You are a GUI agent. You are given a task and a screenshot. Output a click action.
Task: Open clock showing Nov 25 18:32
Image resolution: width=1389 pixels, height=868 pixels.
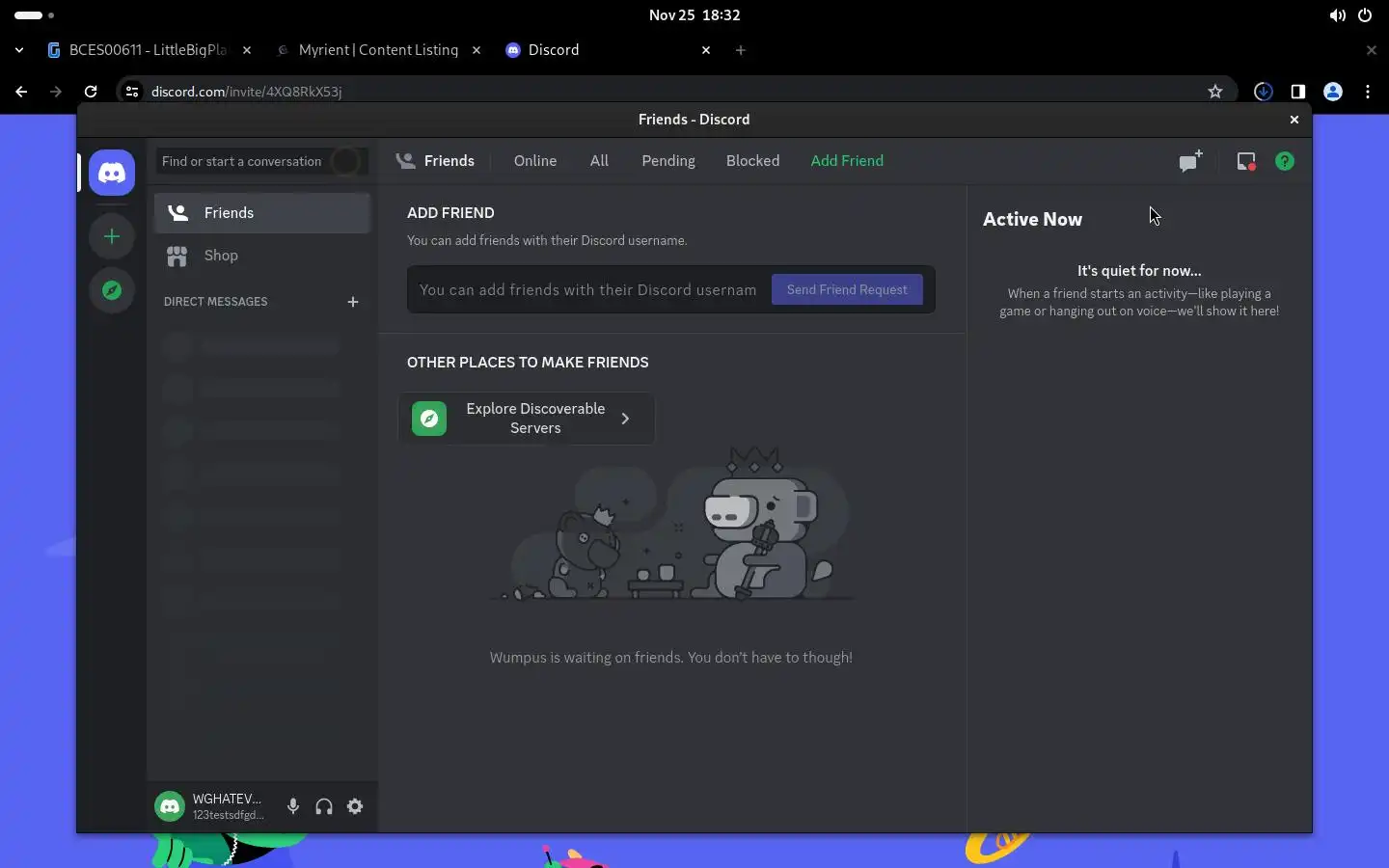pos(694,15)
